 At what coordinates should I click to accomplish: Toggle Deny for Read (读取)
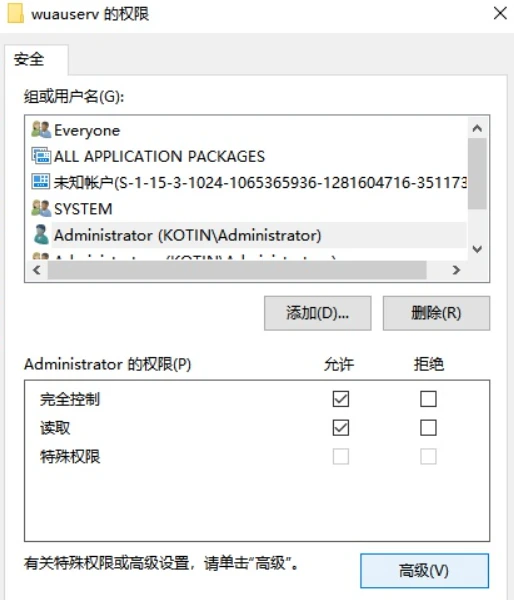[x=428, y=428]
